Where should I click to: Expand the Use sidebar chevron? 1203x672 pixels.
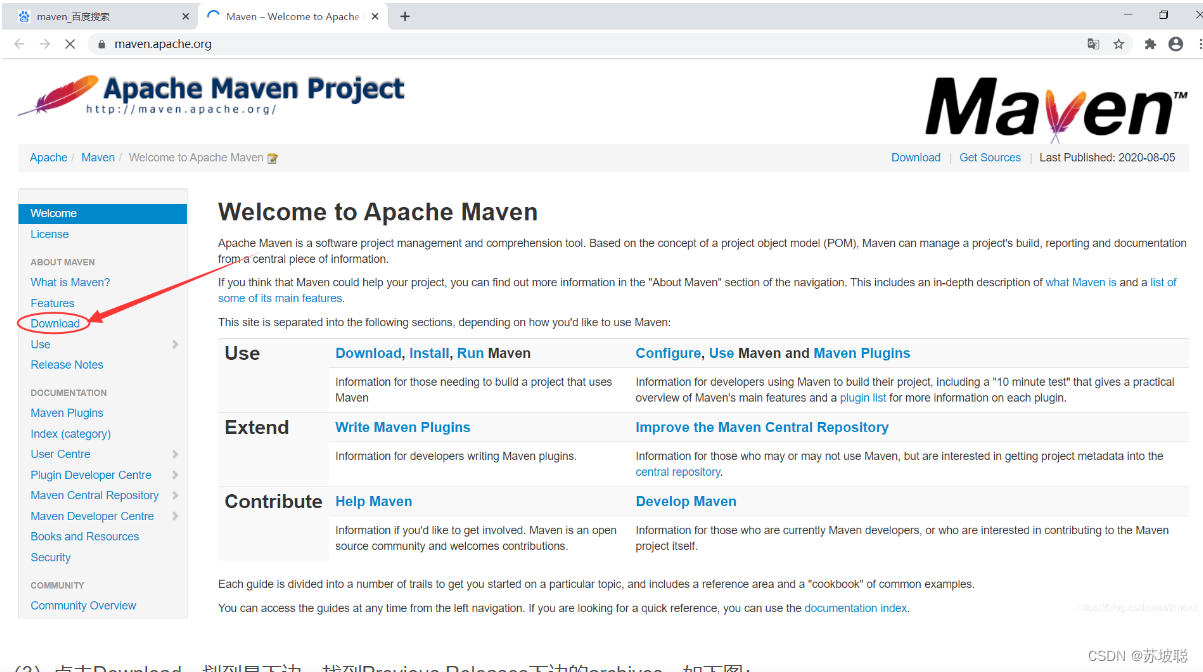[175, 344]
